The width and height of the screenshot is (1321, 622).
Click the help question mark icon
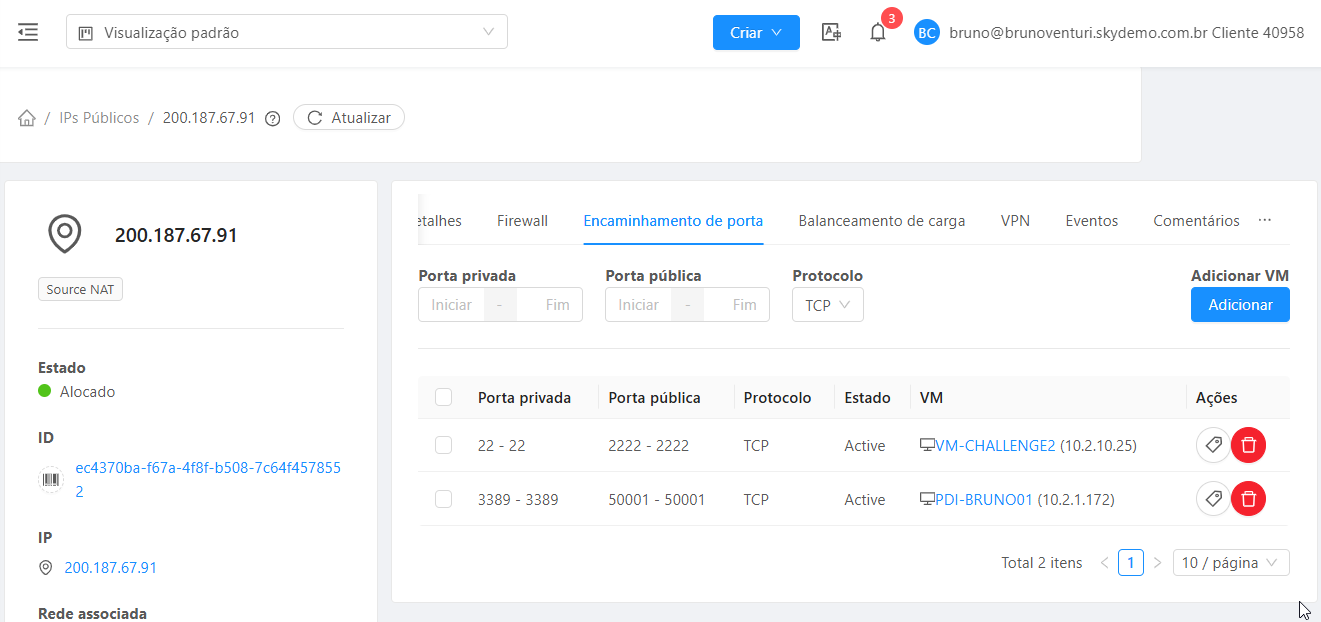(x=272, y=118)
